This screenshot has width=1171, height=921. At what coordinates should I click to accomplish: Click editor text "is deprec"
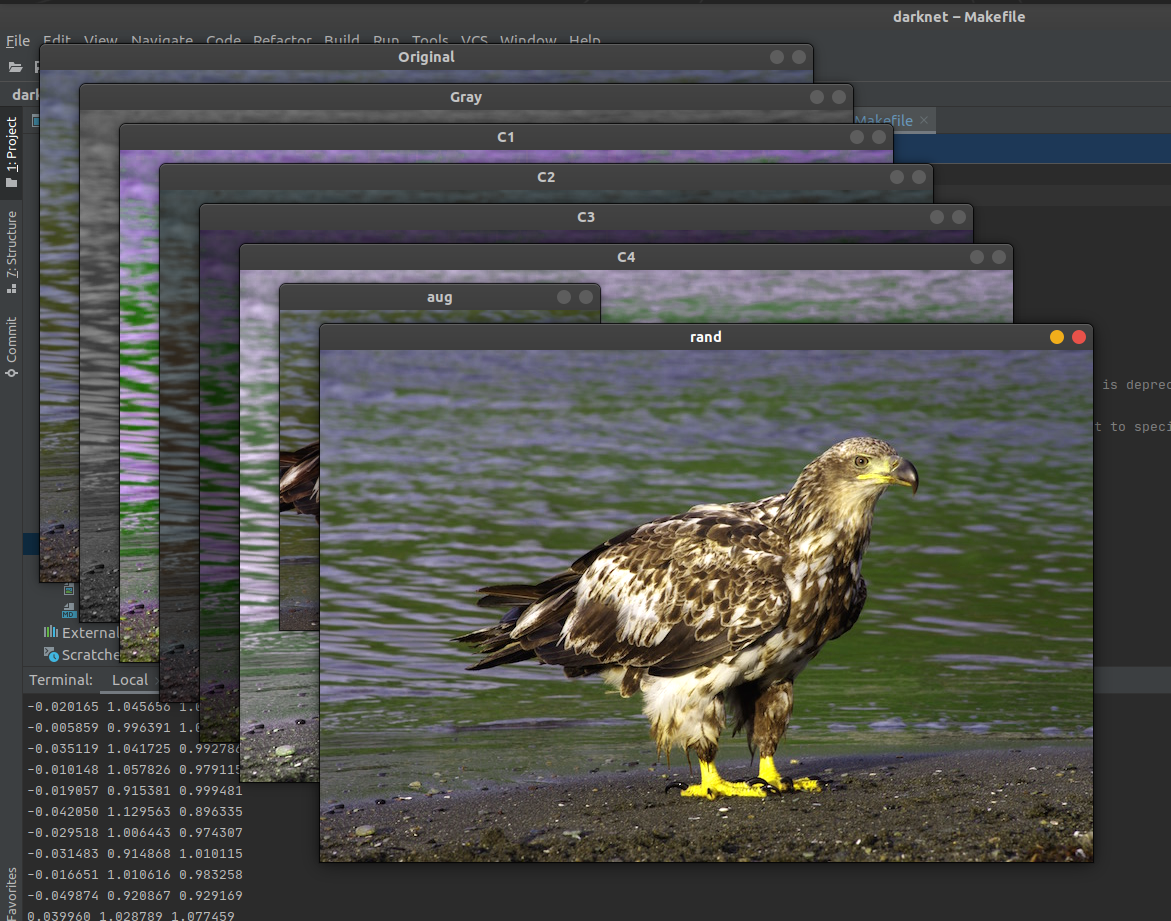1136,385
